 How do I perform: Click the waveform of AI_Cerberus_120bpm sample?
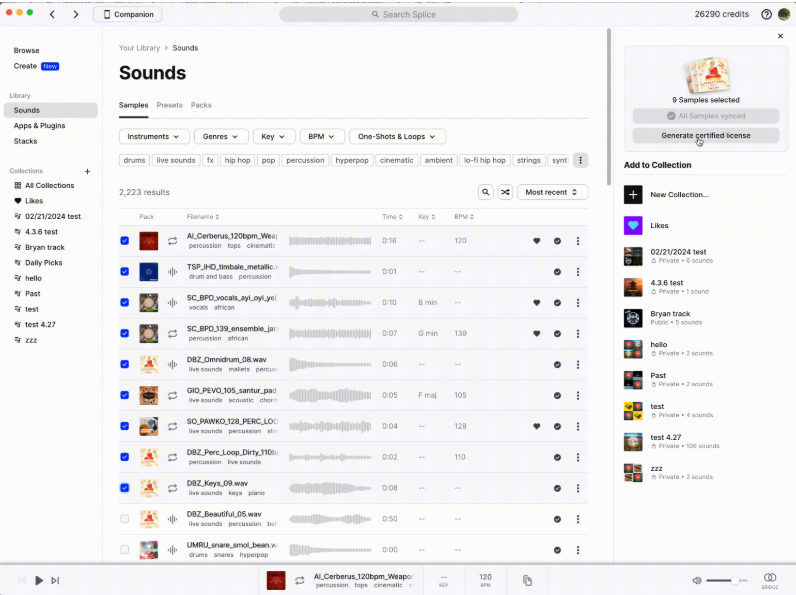coord(330,241)
